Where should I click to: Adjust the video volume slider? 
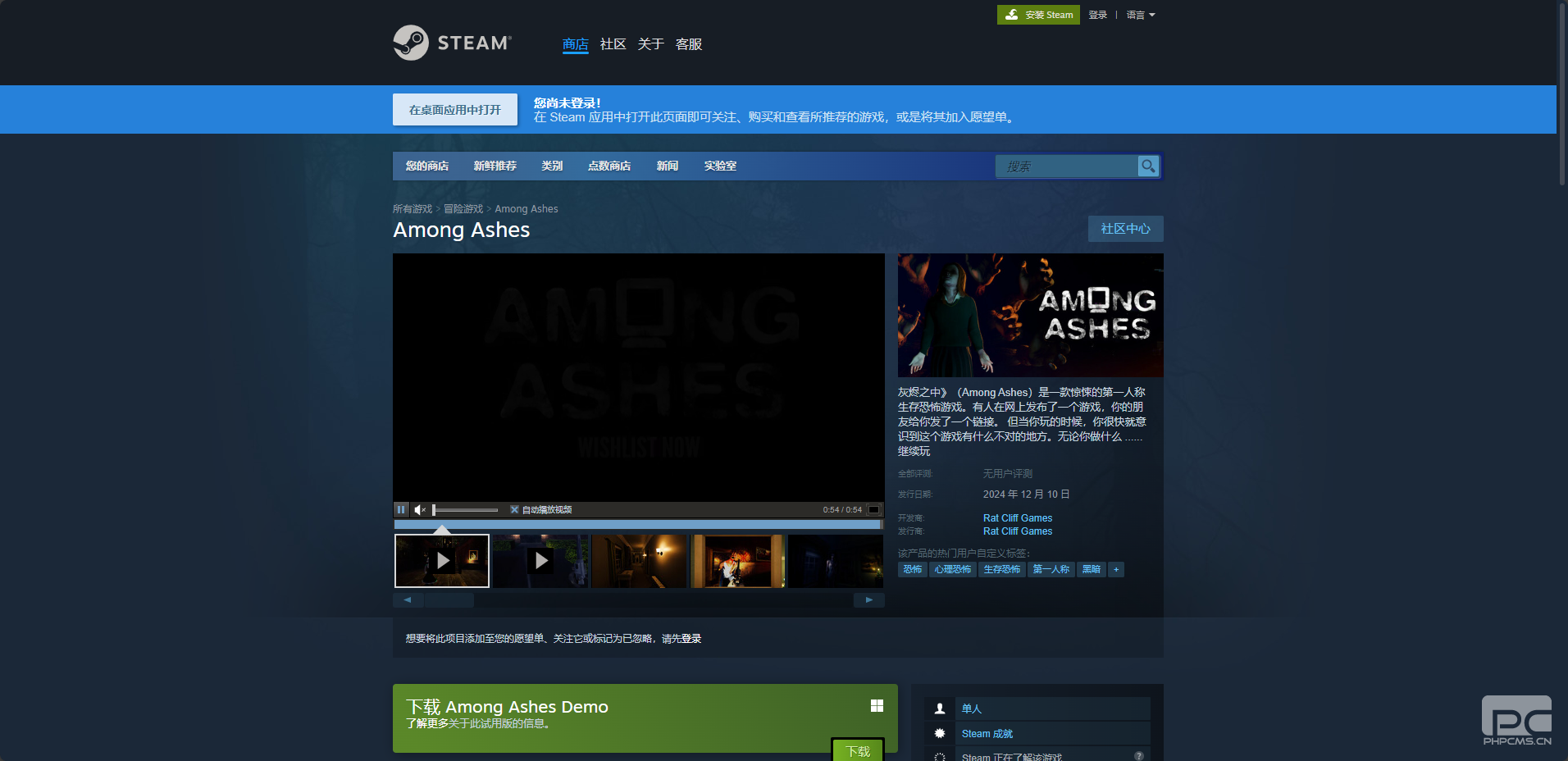point(465,510)
